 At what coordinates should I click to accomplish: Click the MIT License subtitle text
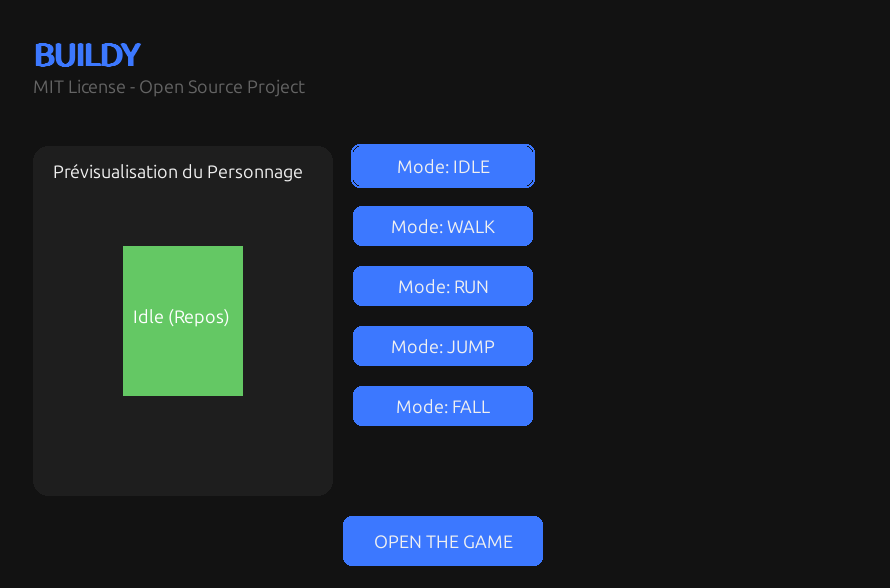[x=168, y=87]
